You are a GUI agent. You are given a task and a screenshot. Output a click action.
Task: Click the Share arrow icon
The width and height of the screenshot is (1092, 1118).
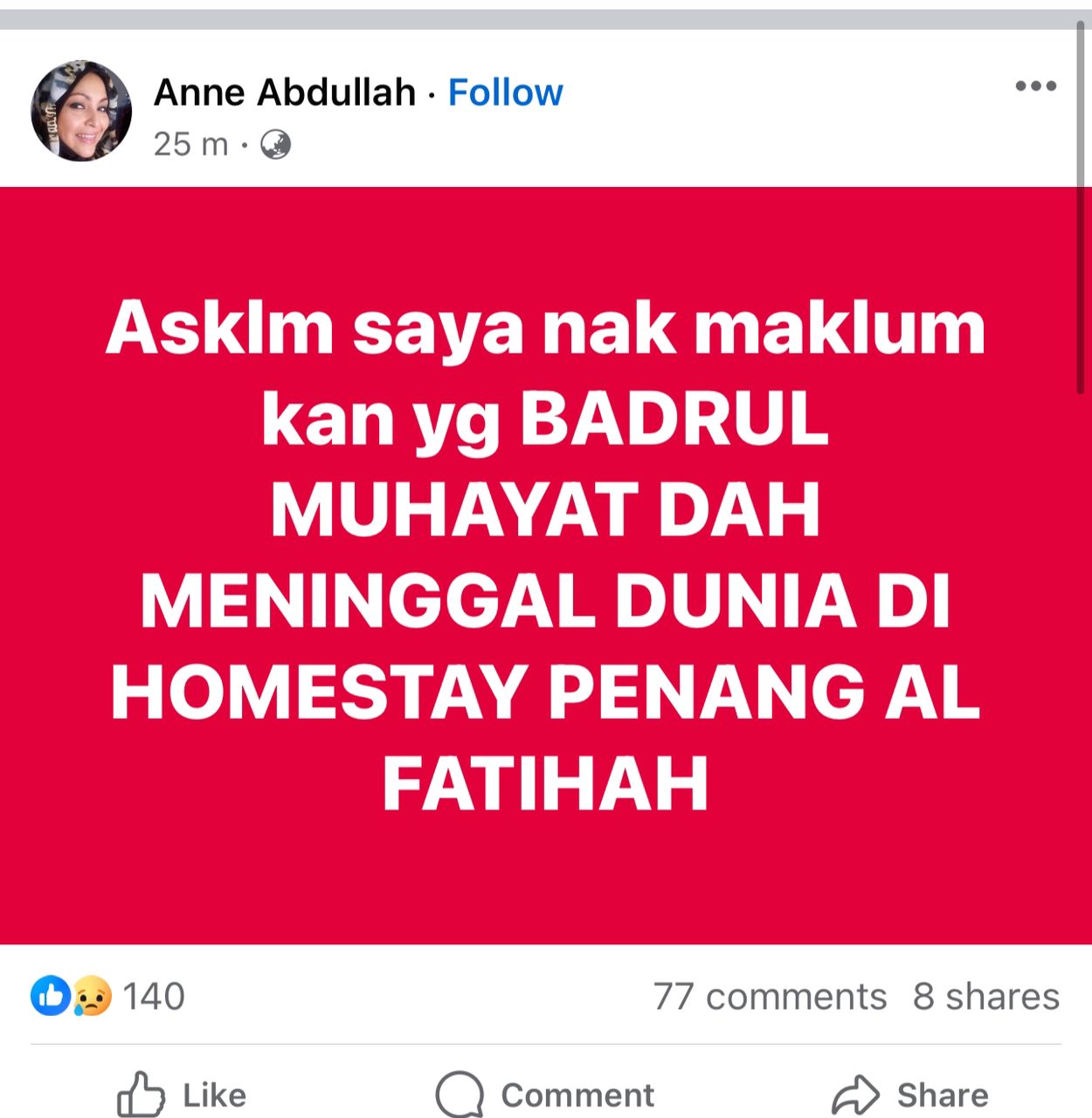(x=855, y=1095)
